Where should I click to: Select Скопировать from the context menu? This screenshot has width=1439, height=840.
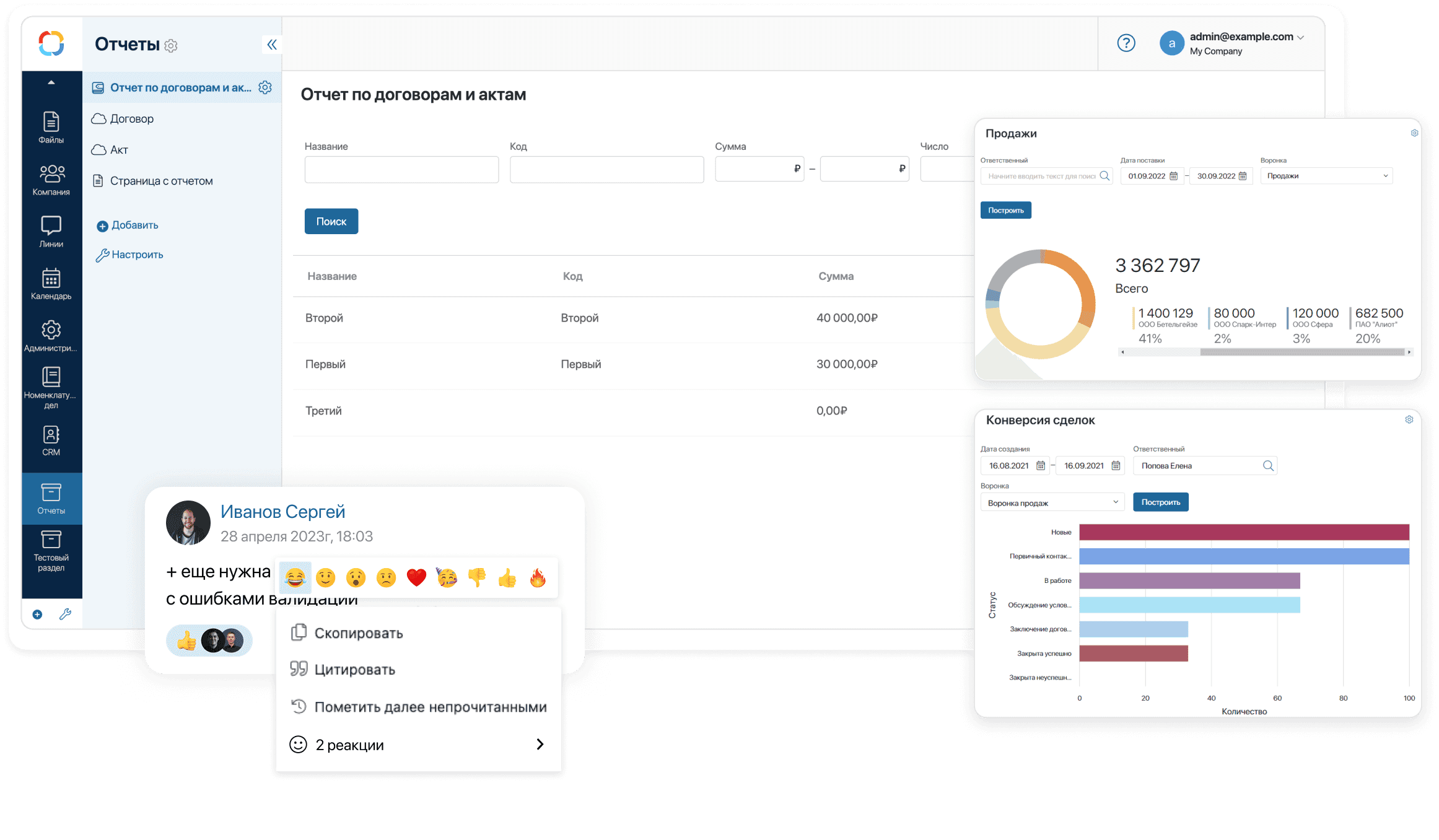pos(358,633)
